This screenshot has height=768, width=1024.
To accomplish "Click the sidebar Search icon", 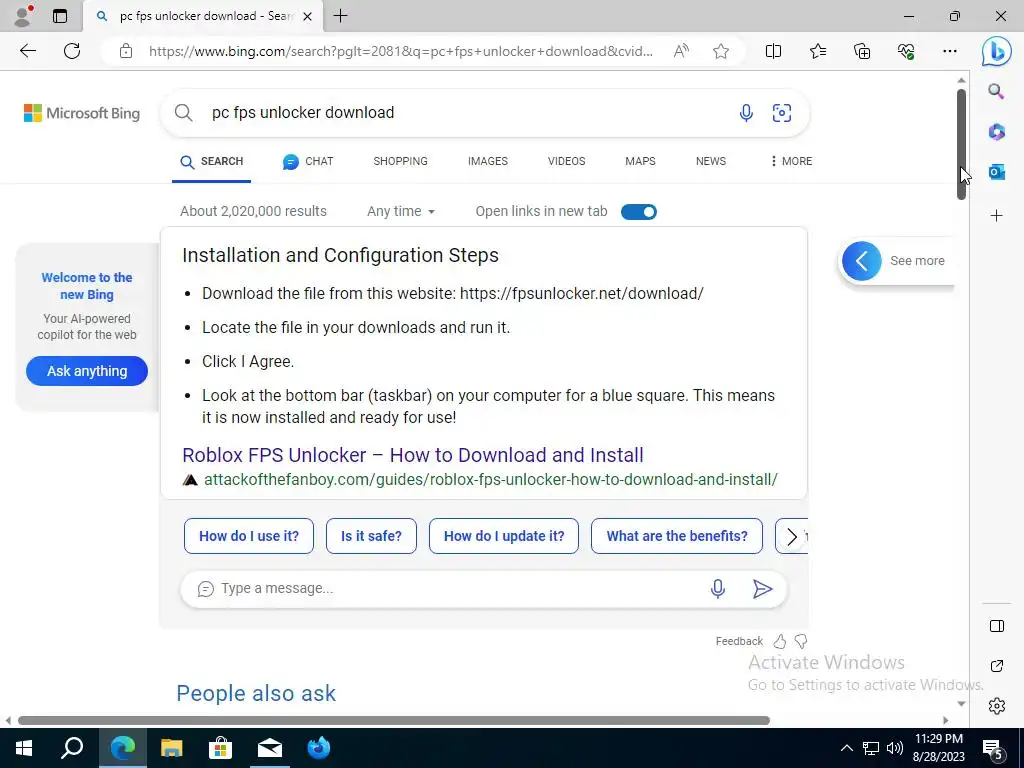I will (x=996, y=91).
